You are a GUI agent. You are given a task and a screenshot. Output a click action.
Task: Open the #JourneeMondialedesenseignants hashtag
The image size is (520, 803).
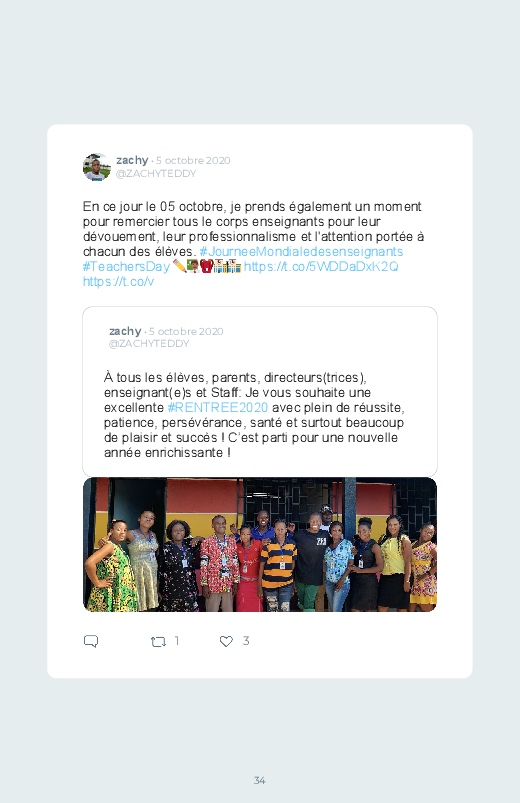pyautogui.click(x=301, y=251)
